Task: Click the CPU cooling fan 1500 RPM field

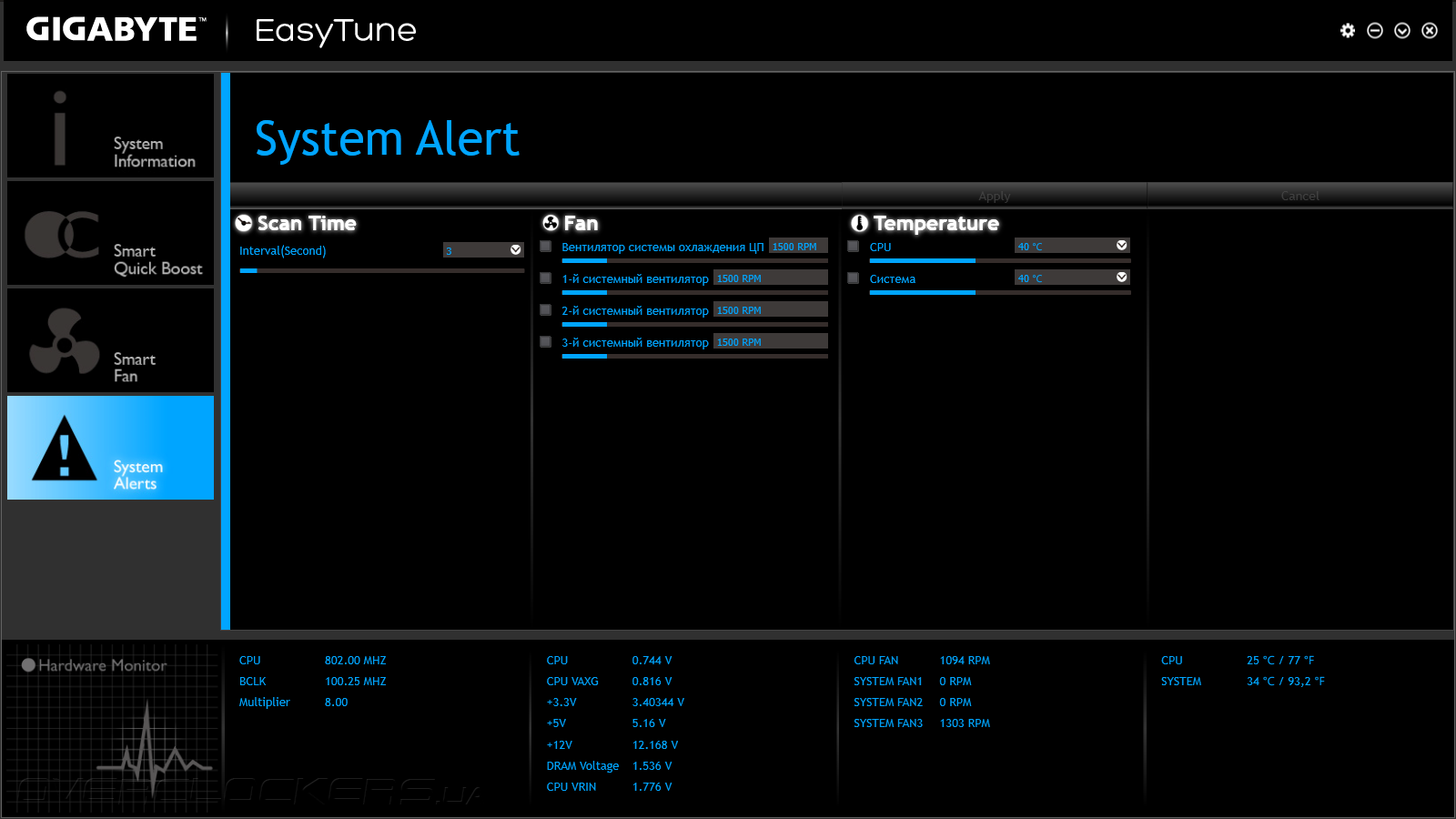Action: 798,247
